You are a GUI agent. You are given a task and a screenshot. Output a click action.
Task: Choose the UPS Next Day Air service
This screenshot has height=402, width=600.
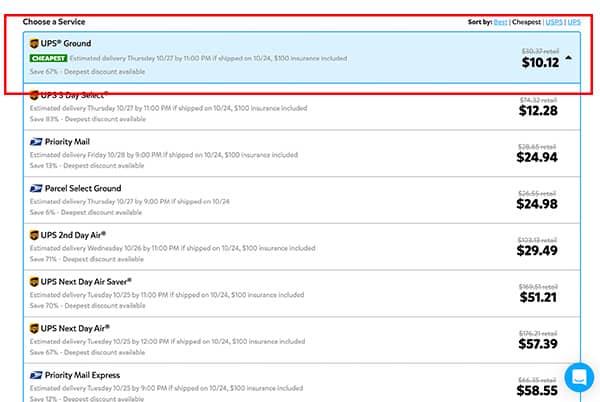pos(302,340)
